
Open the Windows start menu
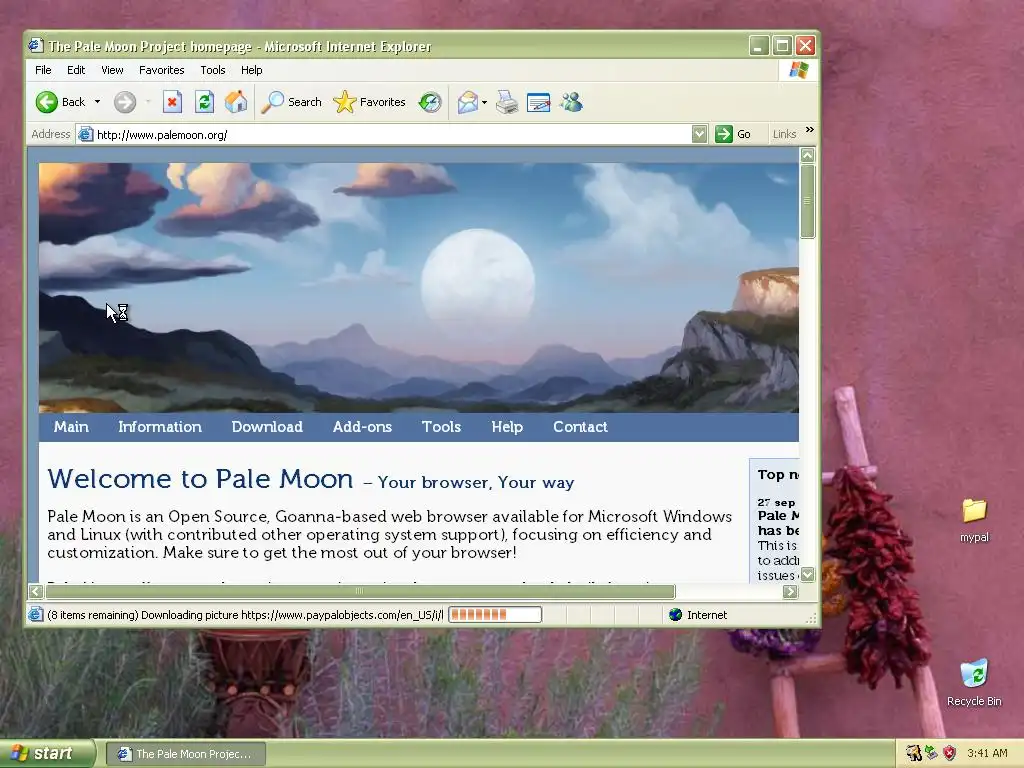(47, 754)
